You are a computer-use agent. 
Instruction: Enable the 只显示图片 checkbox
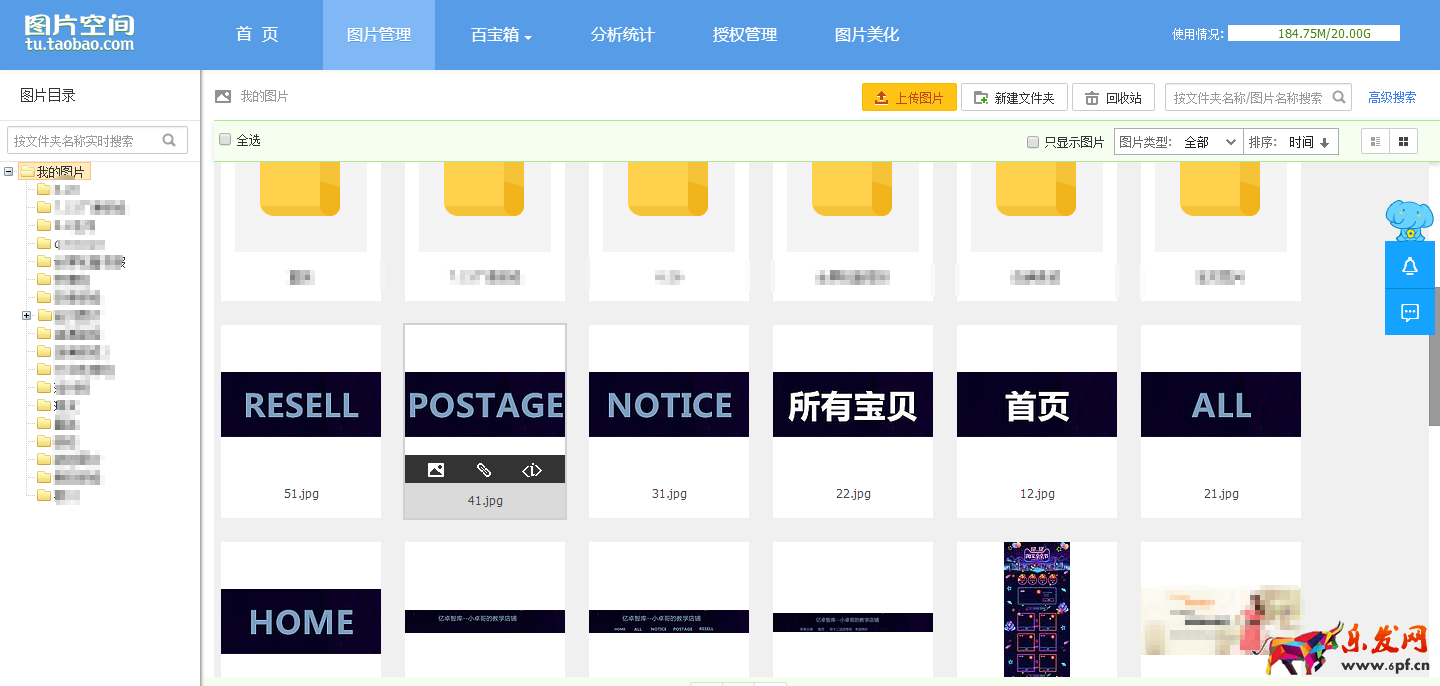click(1033, 142)
